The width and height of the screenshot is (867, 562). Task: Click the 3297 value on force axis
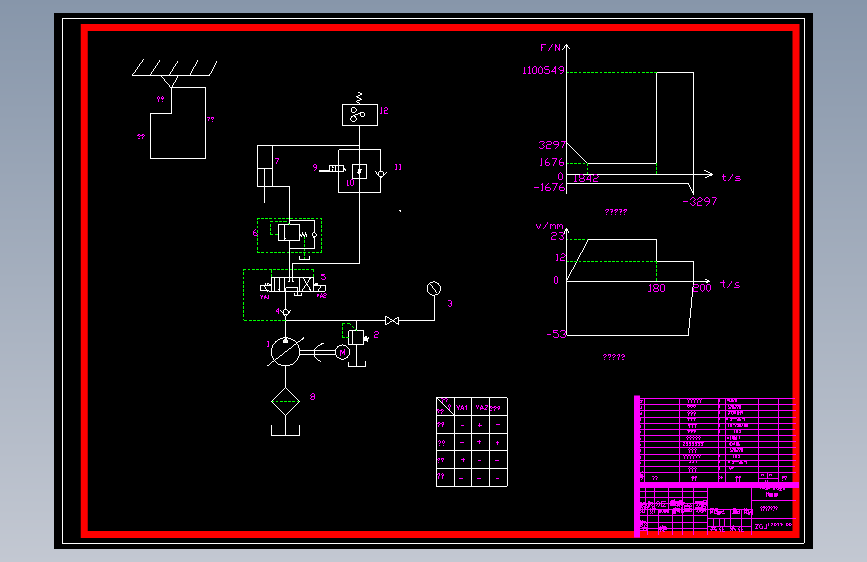point(552,145)
